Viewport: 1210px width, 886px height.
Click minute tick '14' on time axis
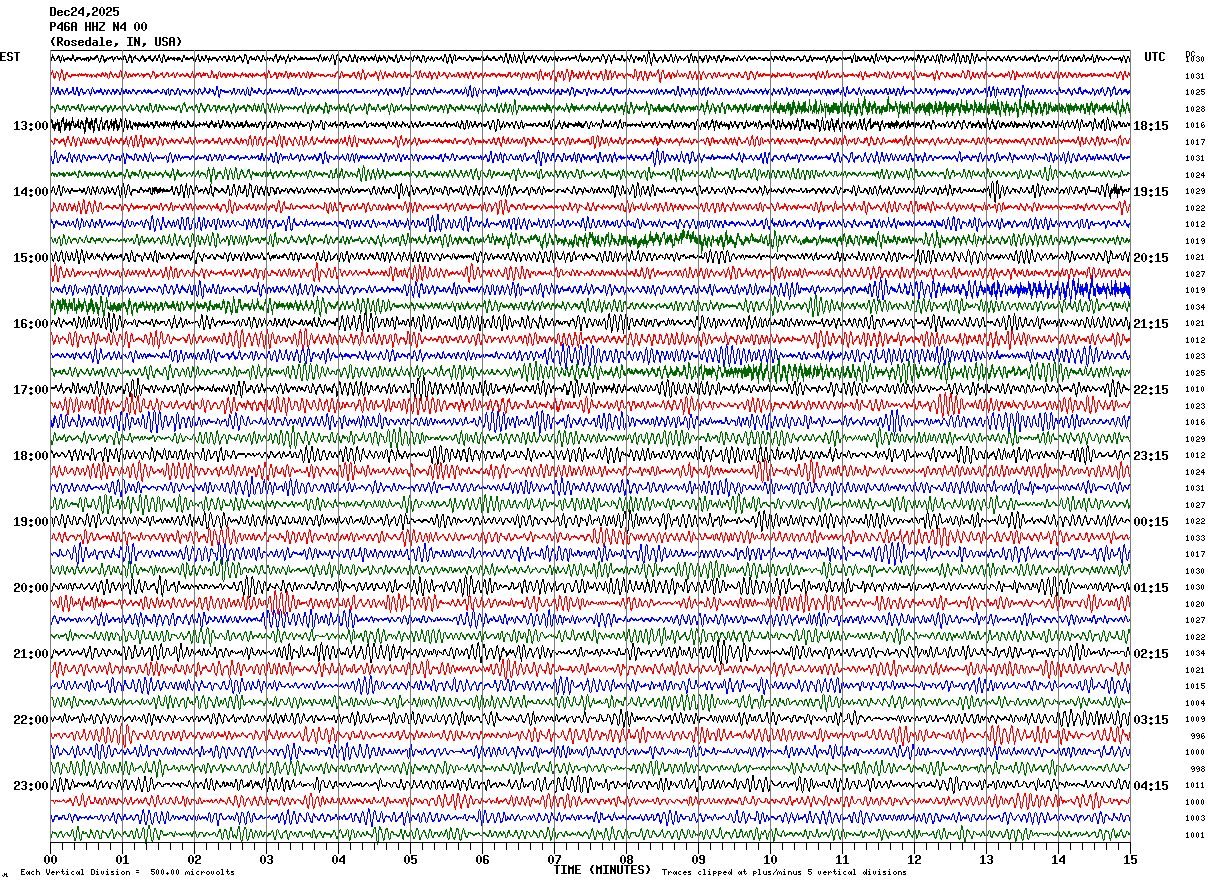tap(1058, 859)
